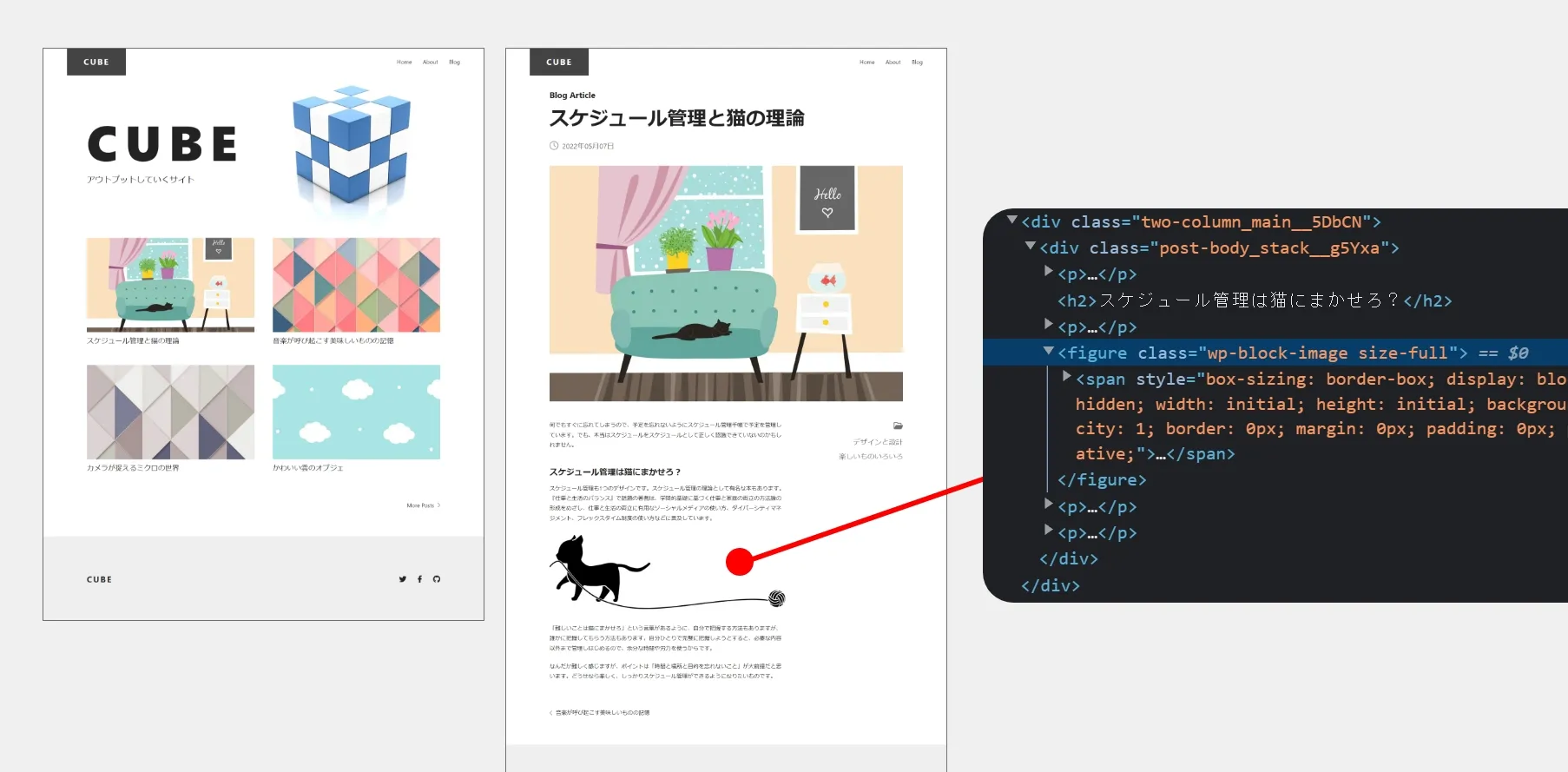Image resolution: width=1568 pixels, height=772 pixels.
Task: Click the More Posts link
Action: [423, 505]
